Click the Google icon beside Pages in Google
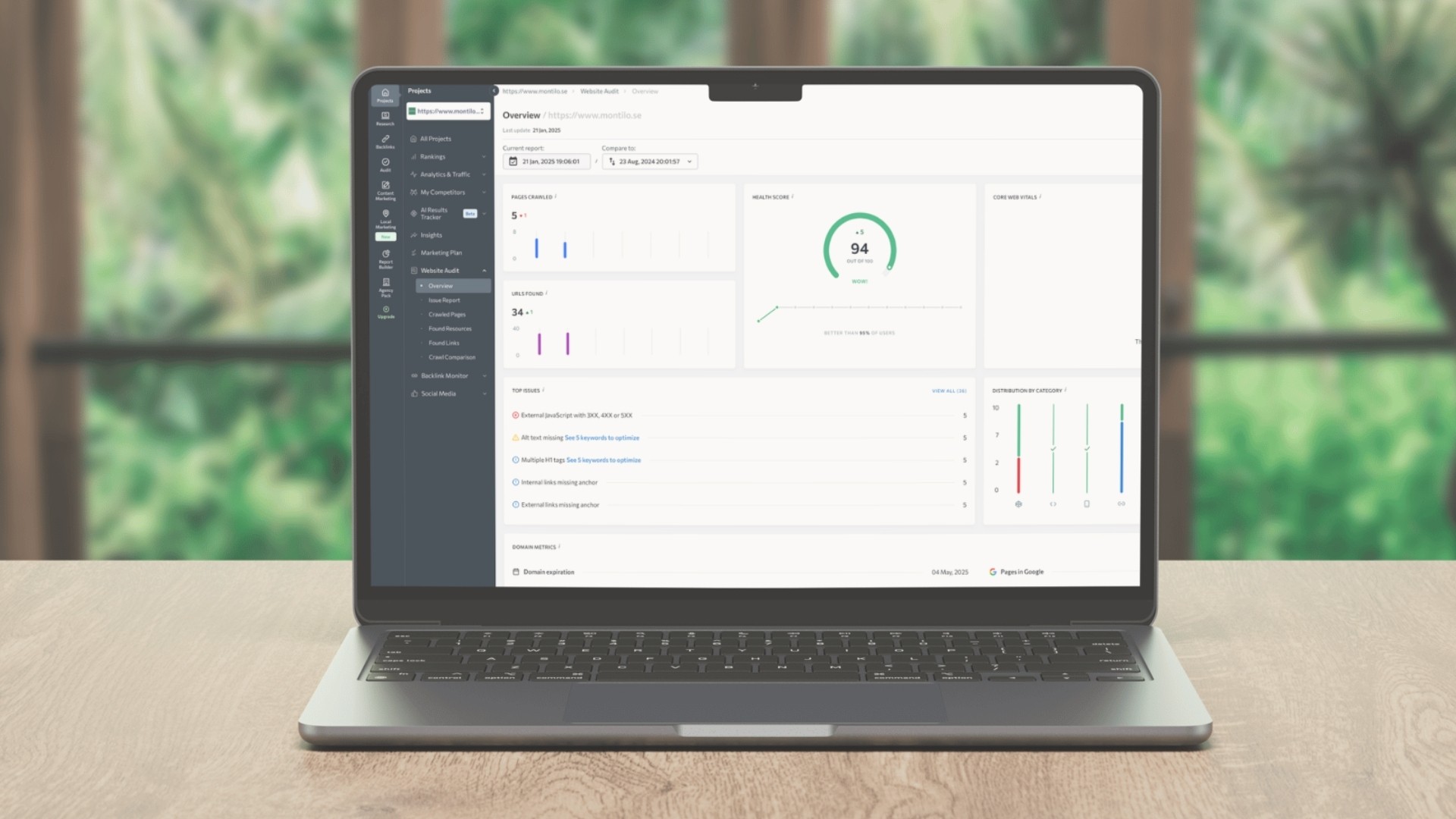The height and width of the screenshot is (819, 1456). coord(993,572)
